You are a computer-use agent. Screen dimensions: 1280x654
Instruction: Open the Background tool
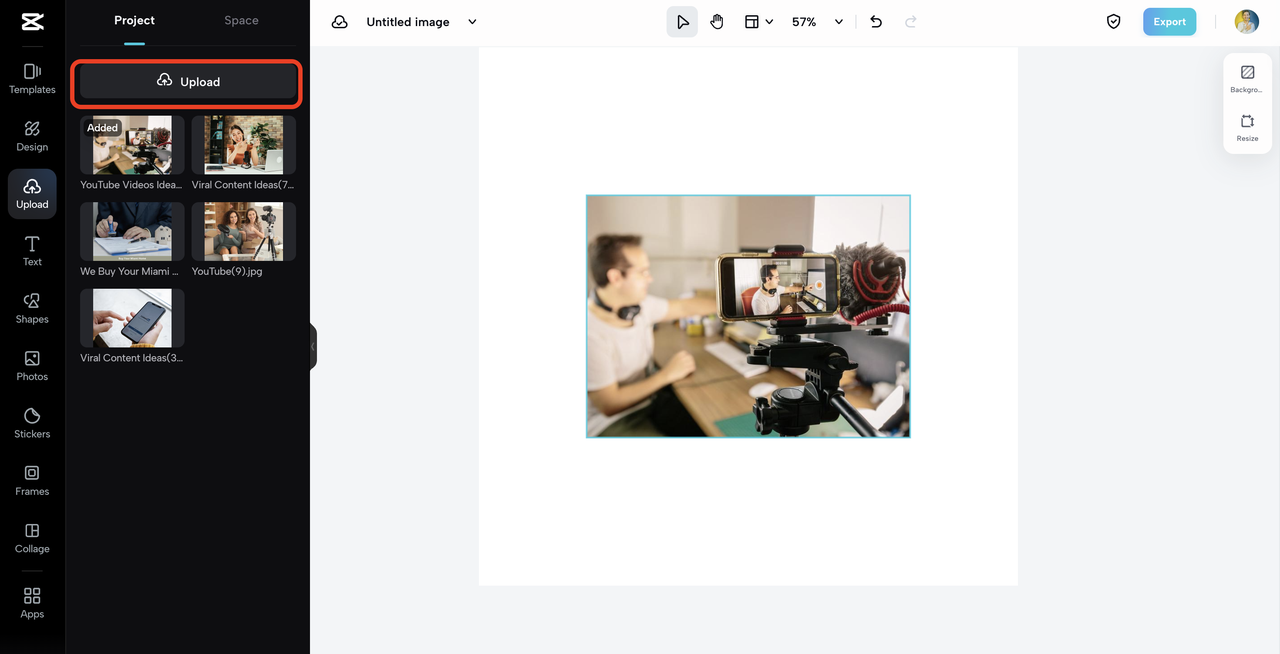pyautogui.click(x=1247, y=79)
